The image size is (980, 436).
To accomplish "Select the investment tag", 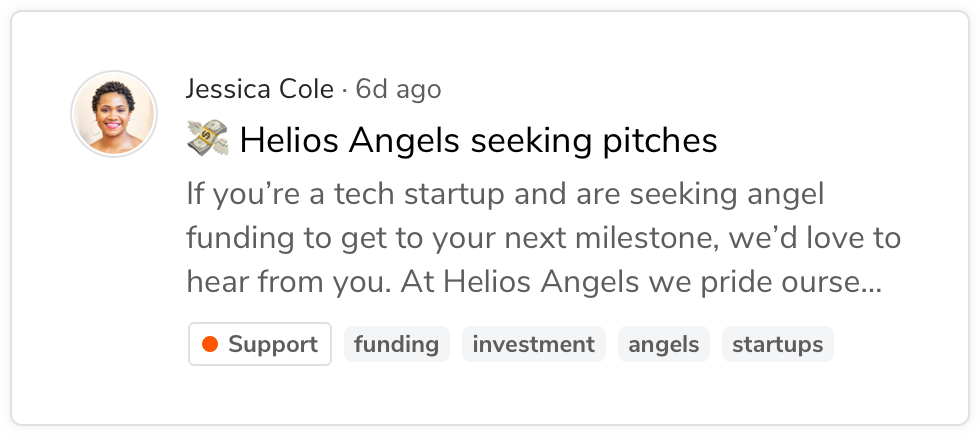I will (x=533, y=344).
